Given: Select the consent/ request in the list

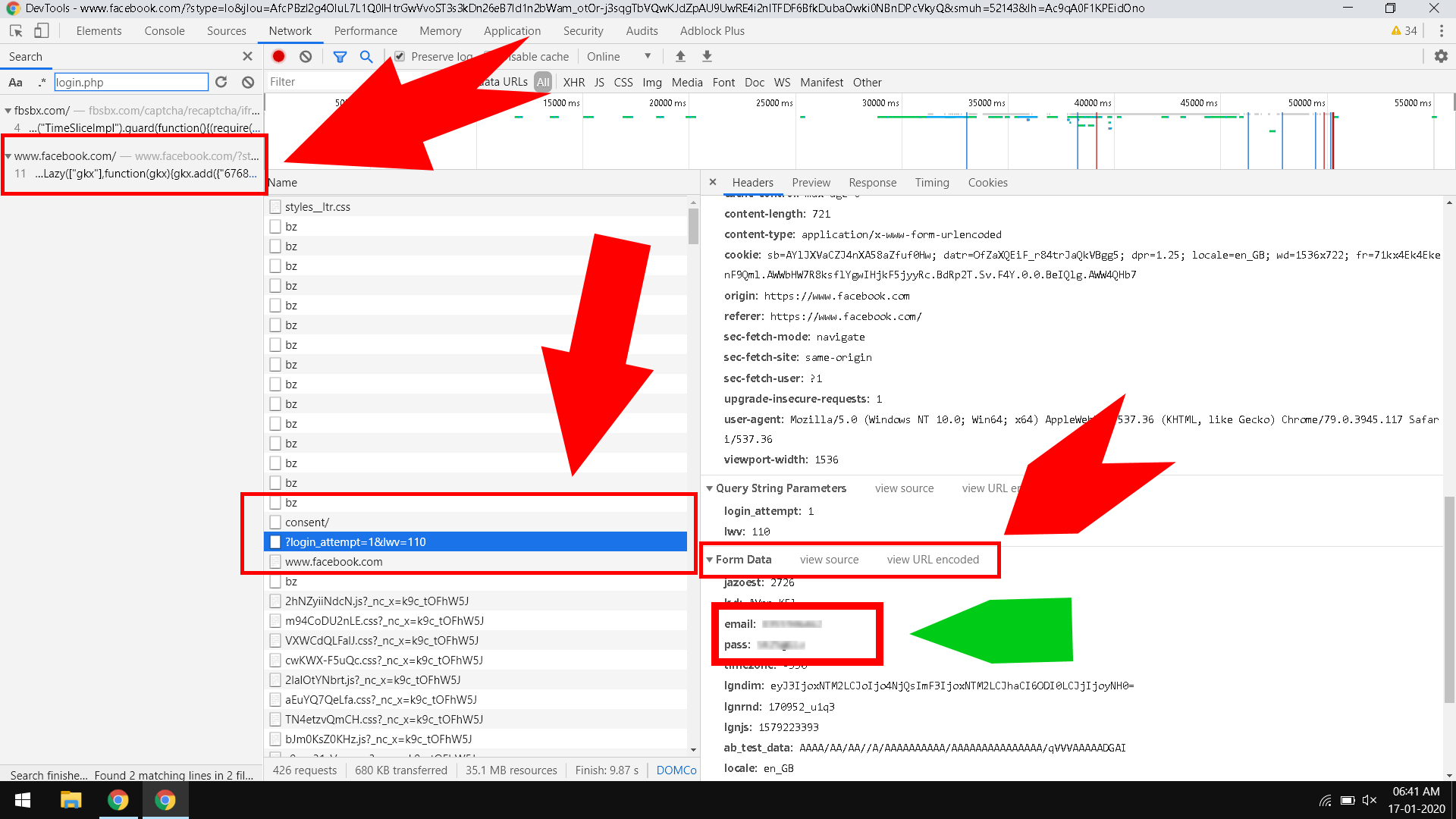Looking at the screenshot, I should pyautogui.click(x=307, y=522).
